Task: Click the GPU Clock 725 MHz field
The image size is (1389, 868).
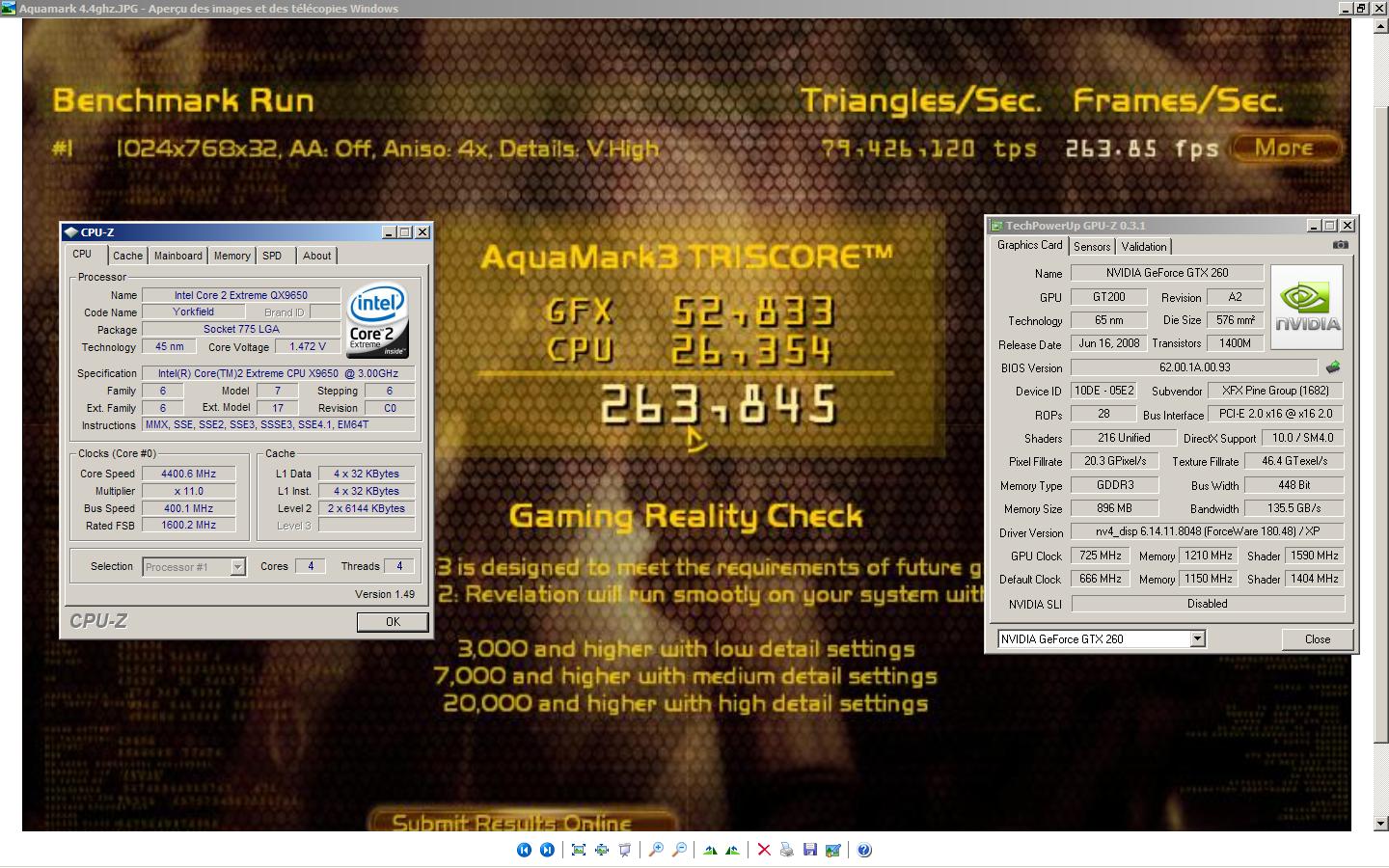Action: pos(1100,556)
